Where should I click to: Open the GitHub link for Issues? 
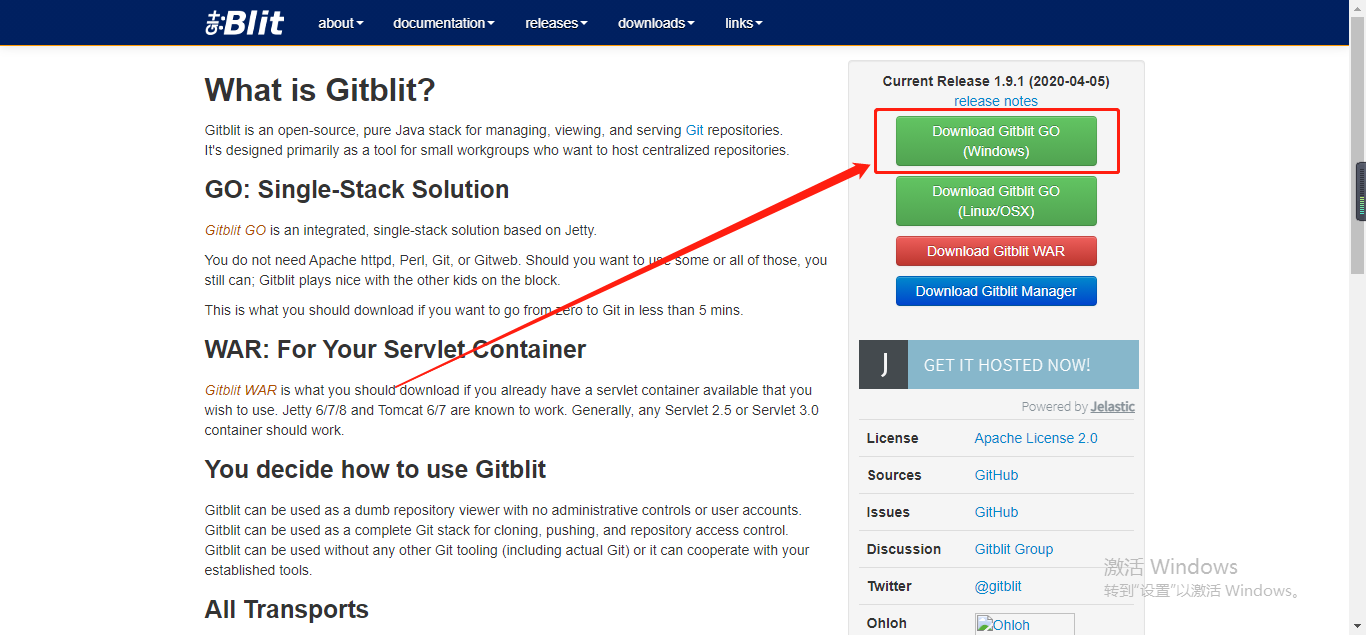tap(996, 512)
